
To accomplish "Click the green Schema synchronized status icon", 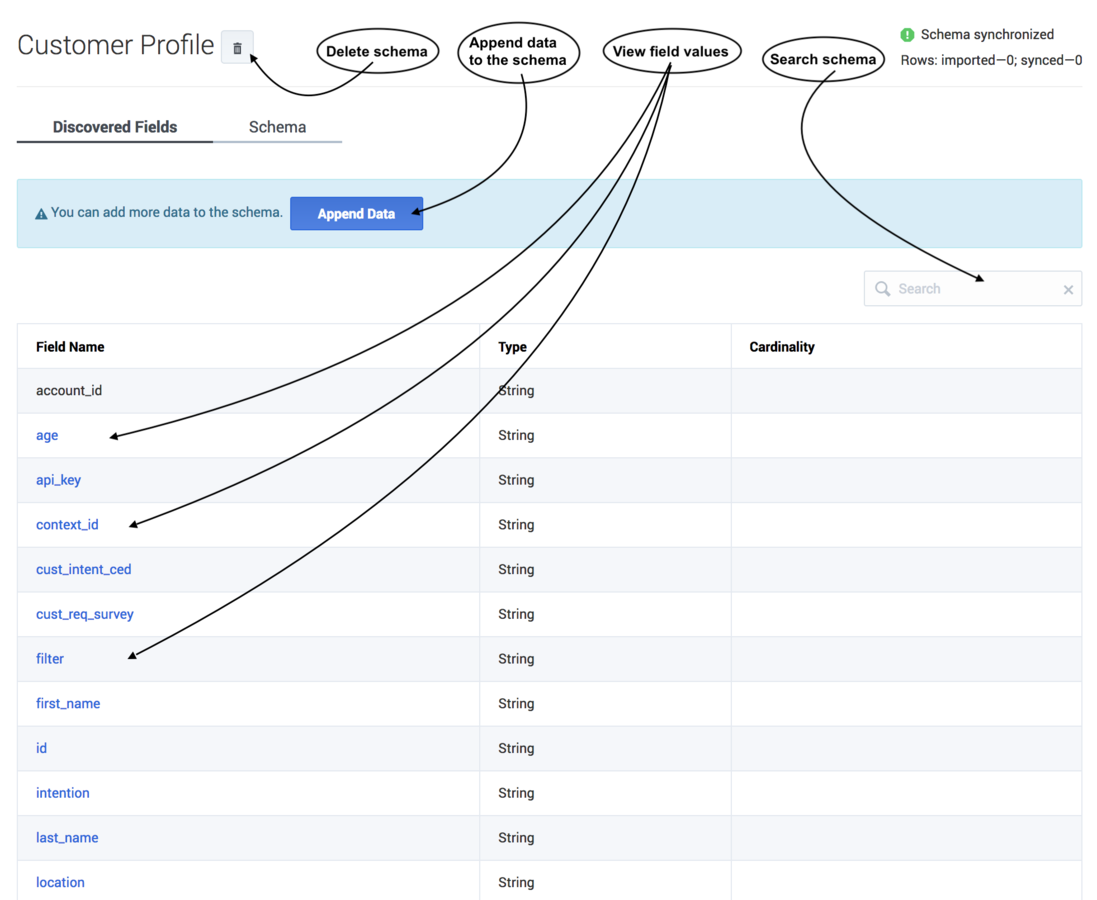I will point(907,34).
